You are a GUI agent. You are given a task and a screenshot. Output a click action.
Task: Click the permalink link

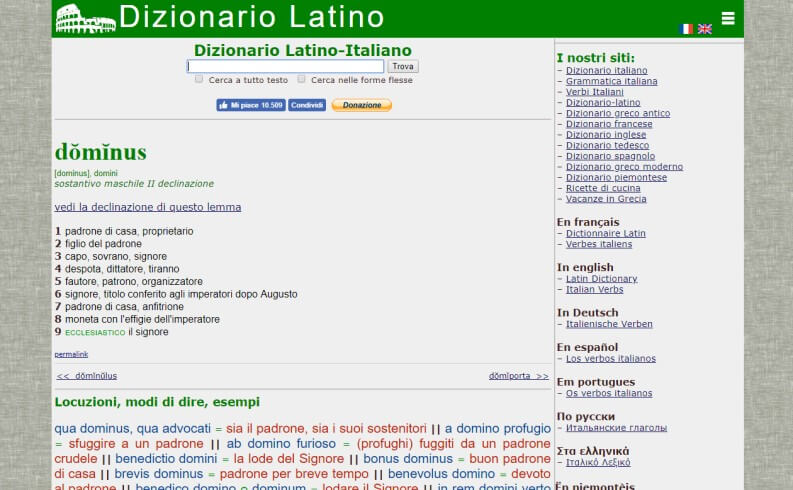[71, 354]
